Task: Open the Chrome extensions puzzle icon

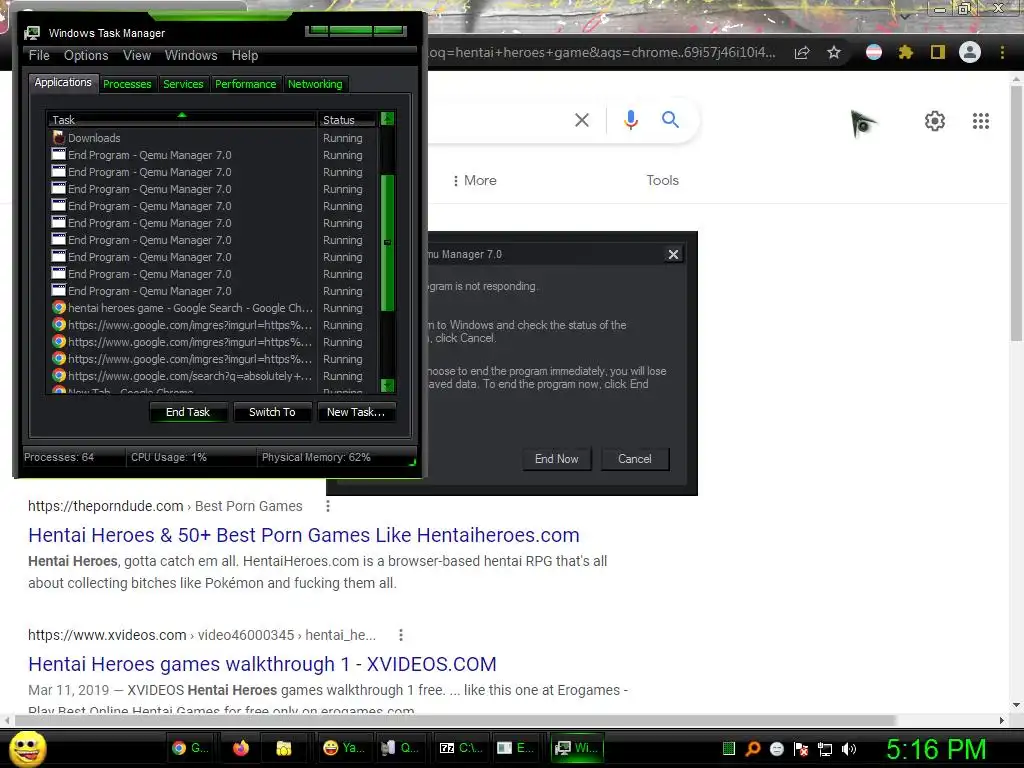Action: tap(906, 52)
